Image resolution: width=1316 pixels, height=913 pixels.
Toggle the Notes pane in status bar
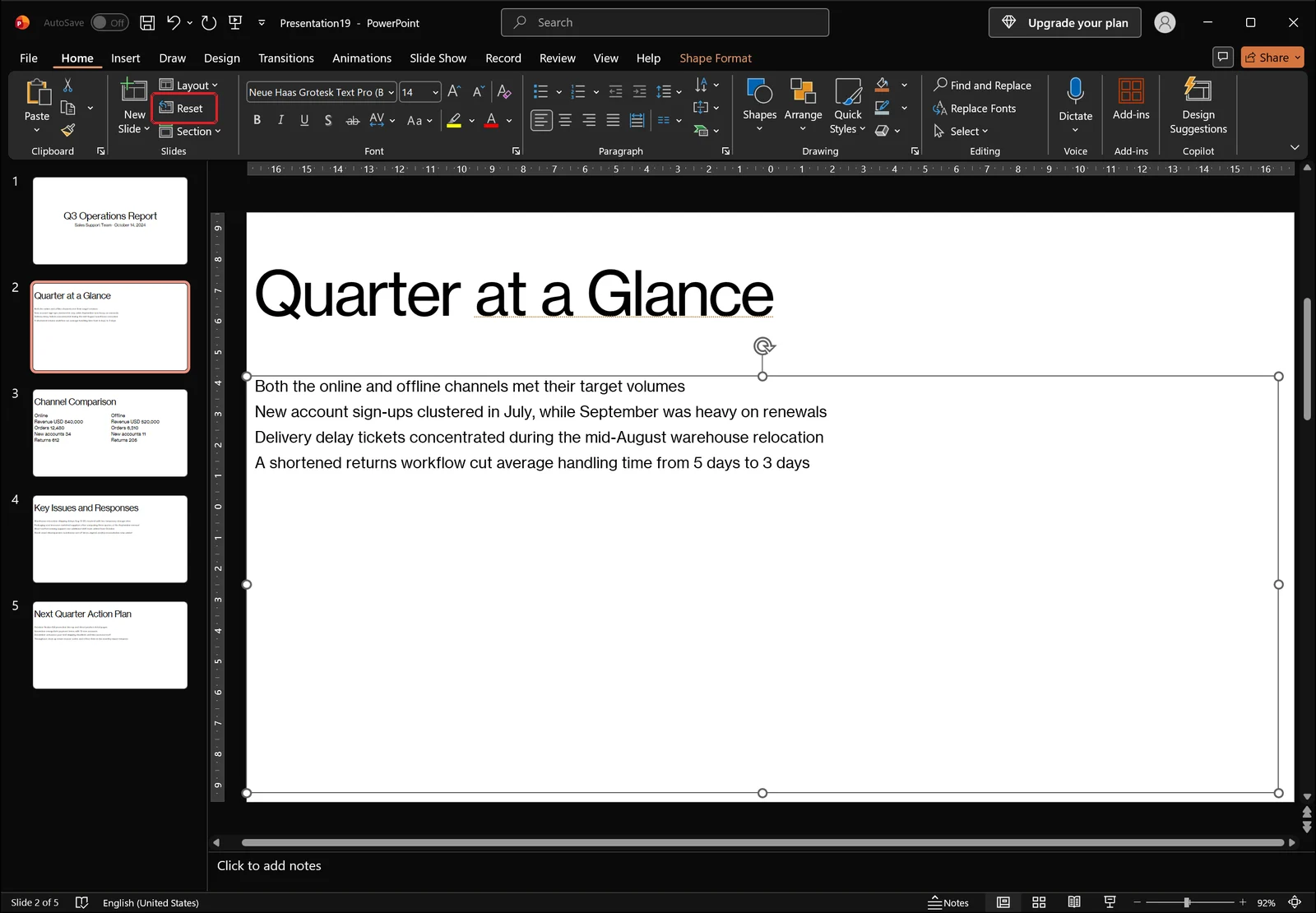(948, 902)
